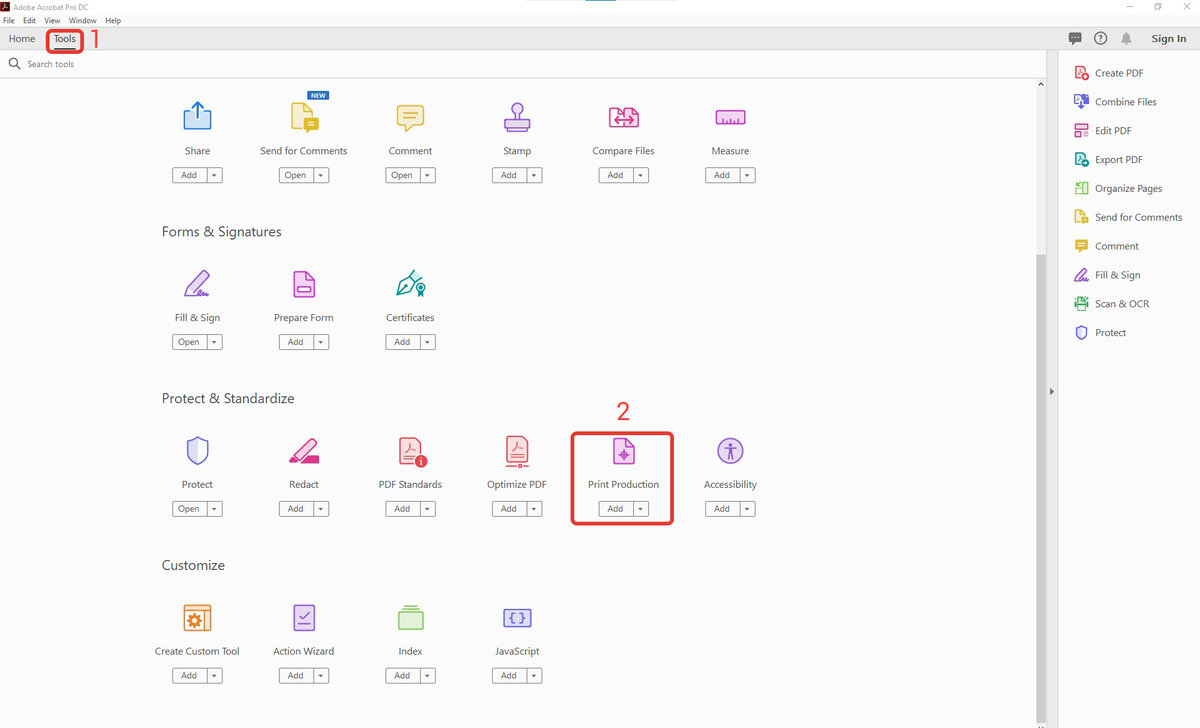
Task: Click the Redact tool icon
Action: 303,451
